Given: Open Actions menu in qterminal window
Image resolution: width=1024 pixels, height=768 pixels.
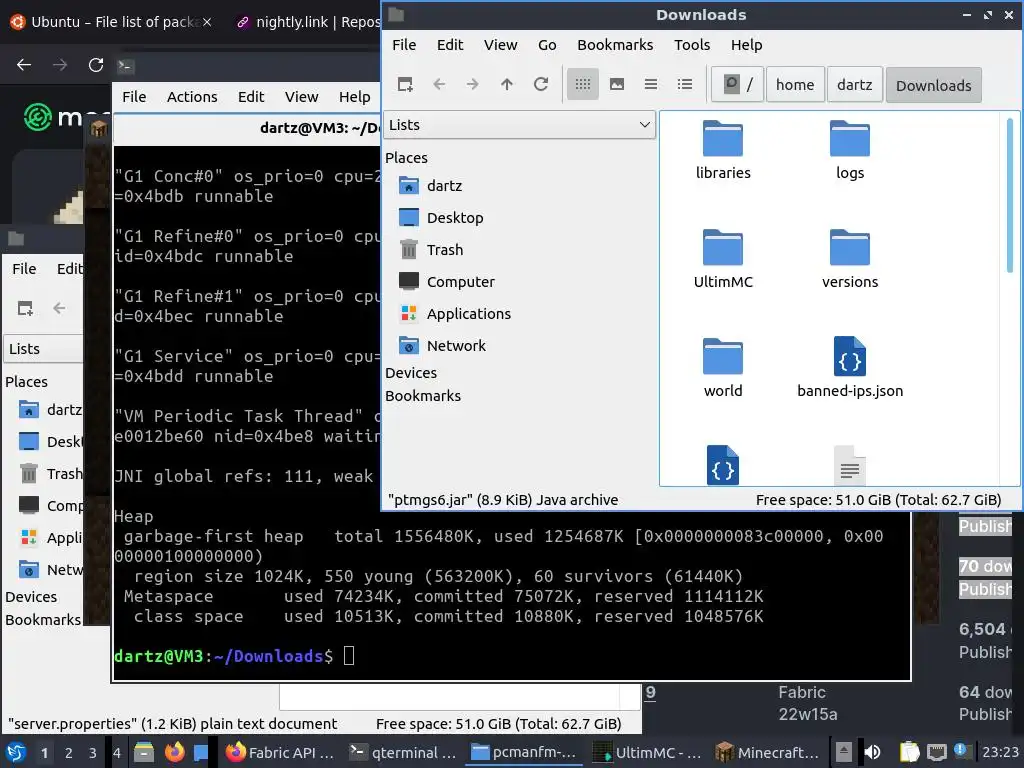Looking at the screenshot, I should coord(192,97).
